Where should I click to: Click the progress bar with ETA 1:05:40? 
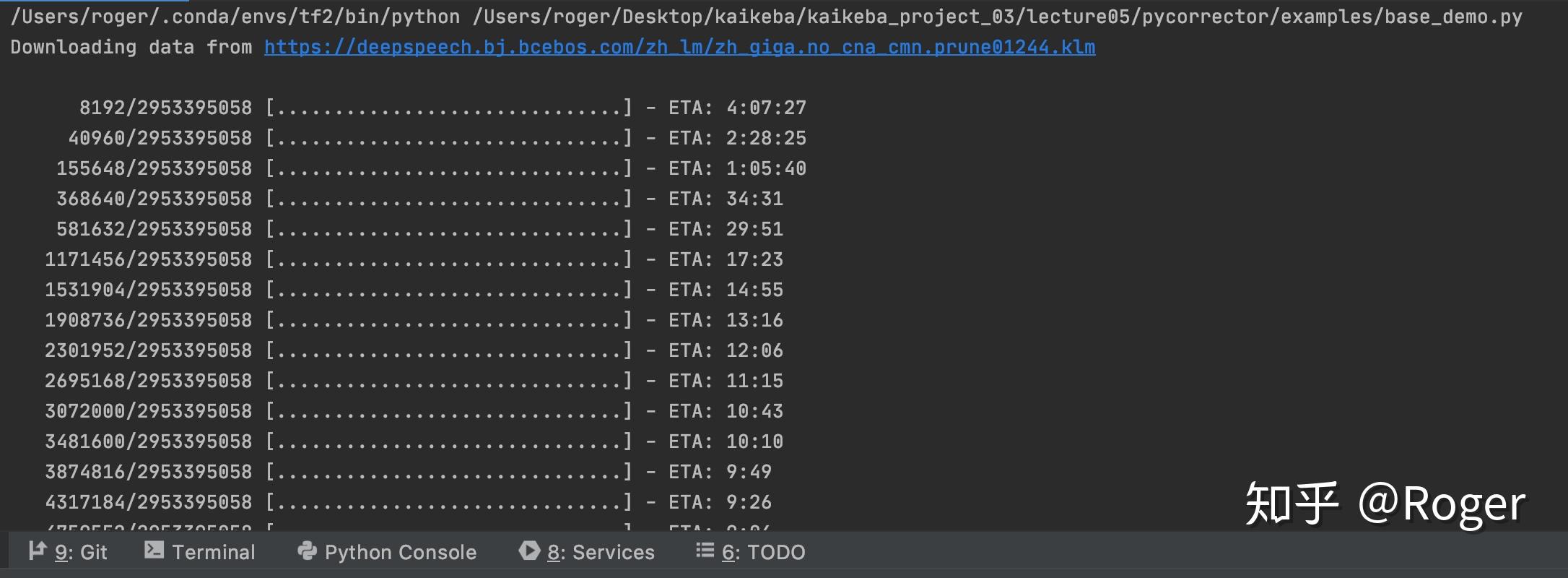(x=448, y=169)
